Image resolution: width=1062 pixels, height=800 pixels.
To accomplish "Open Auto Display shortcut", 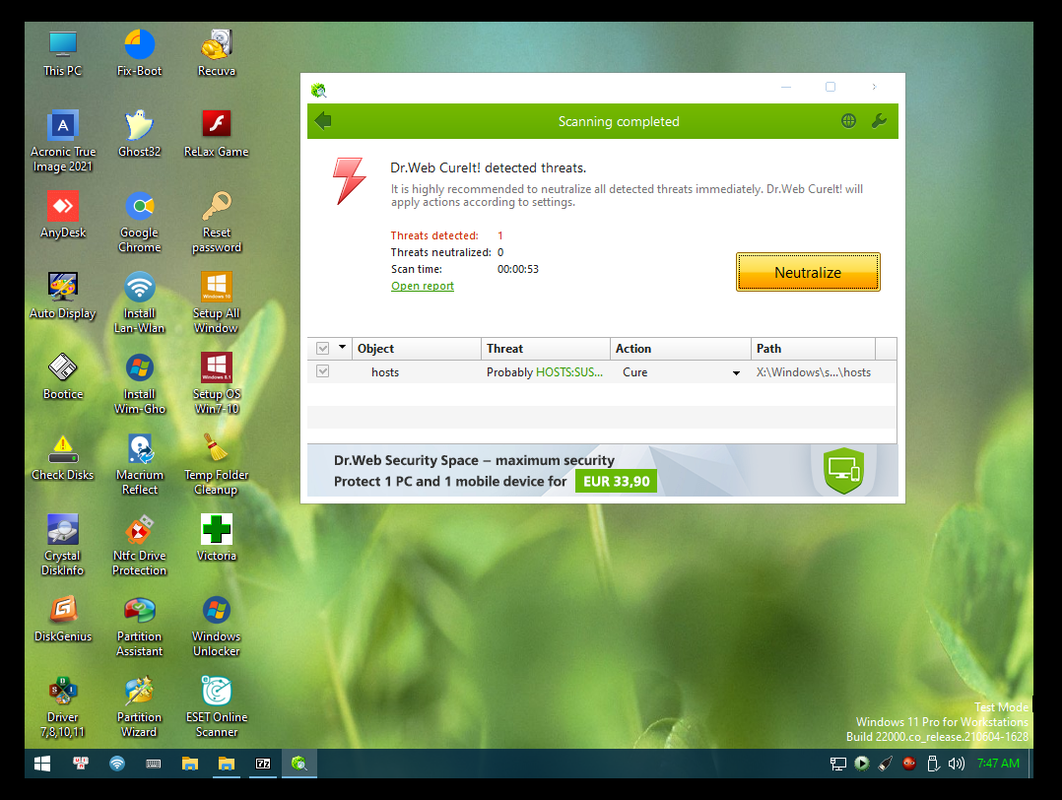I will tap(63, 295).
